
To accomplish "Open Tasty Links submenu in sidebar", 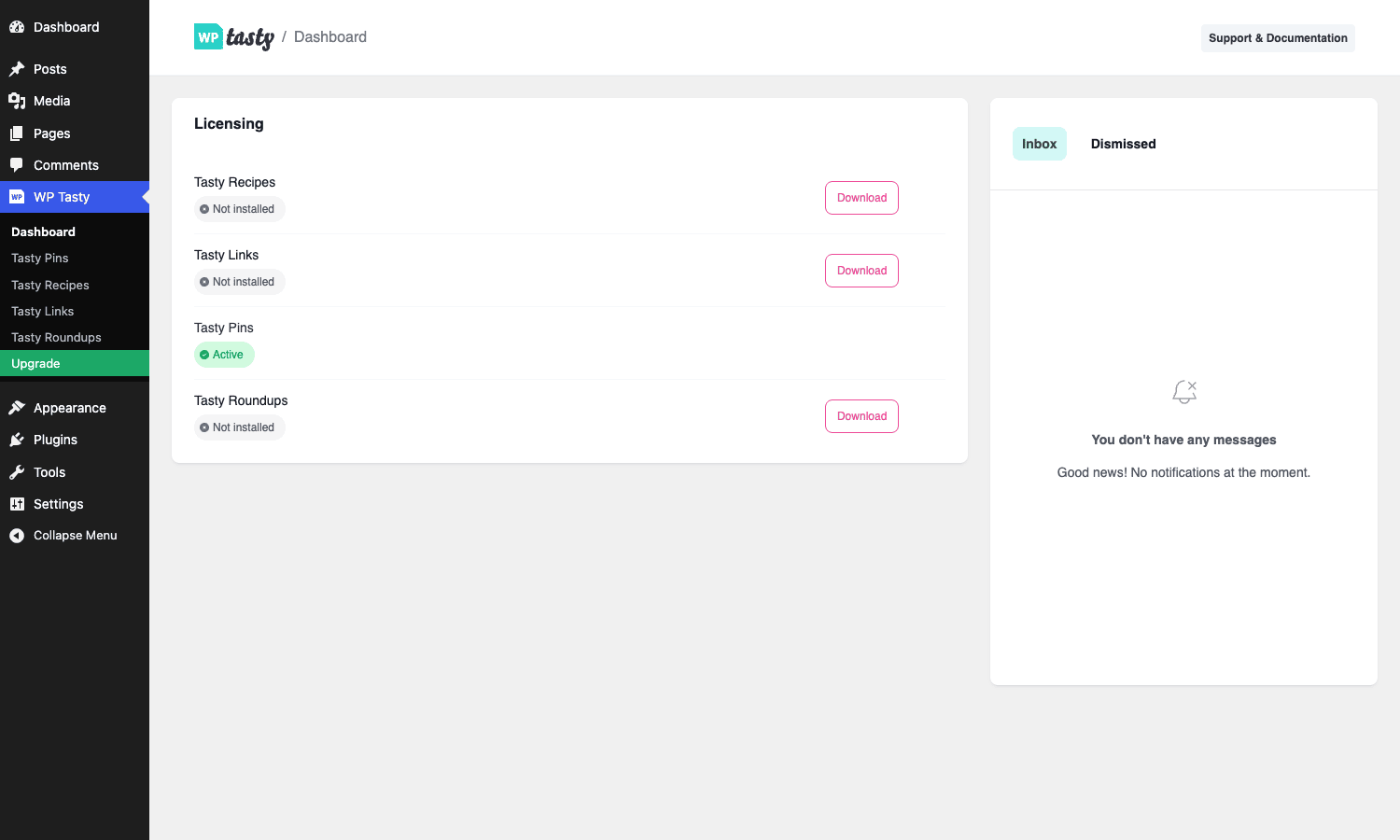I will coord(75,311).
